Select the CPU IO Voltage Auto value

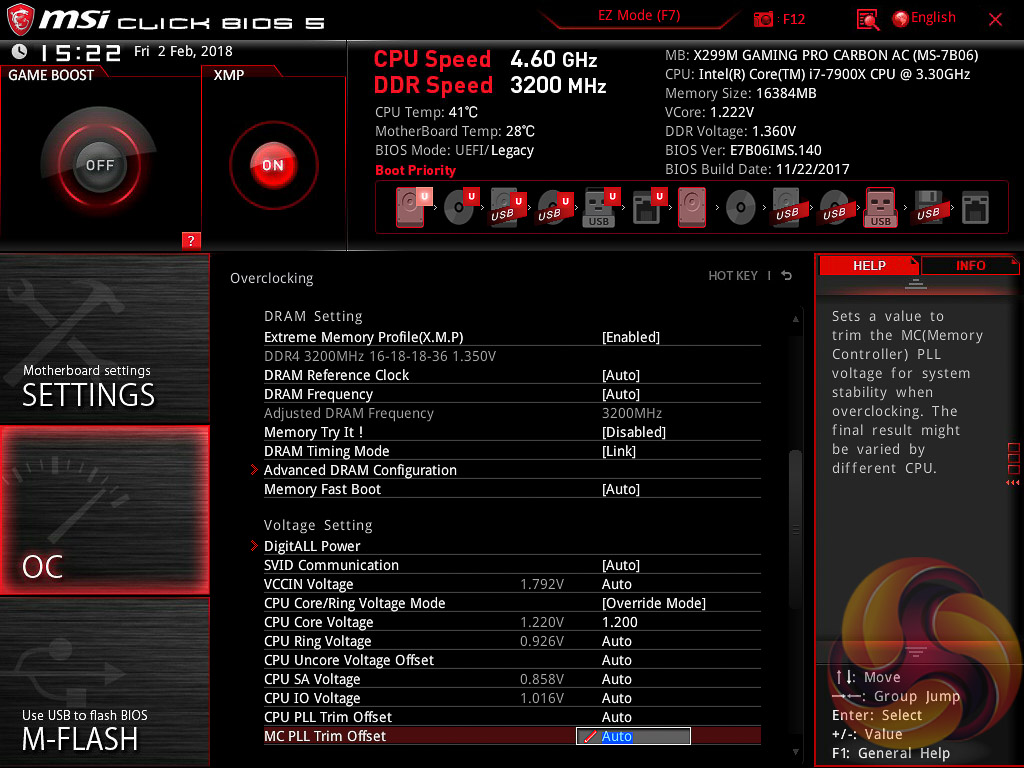point(616,698)
